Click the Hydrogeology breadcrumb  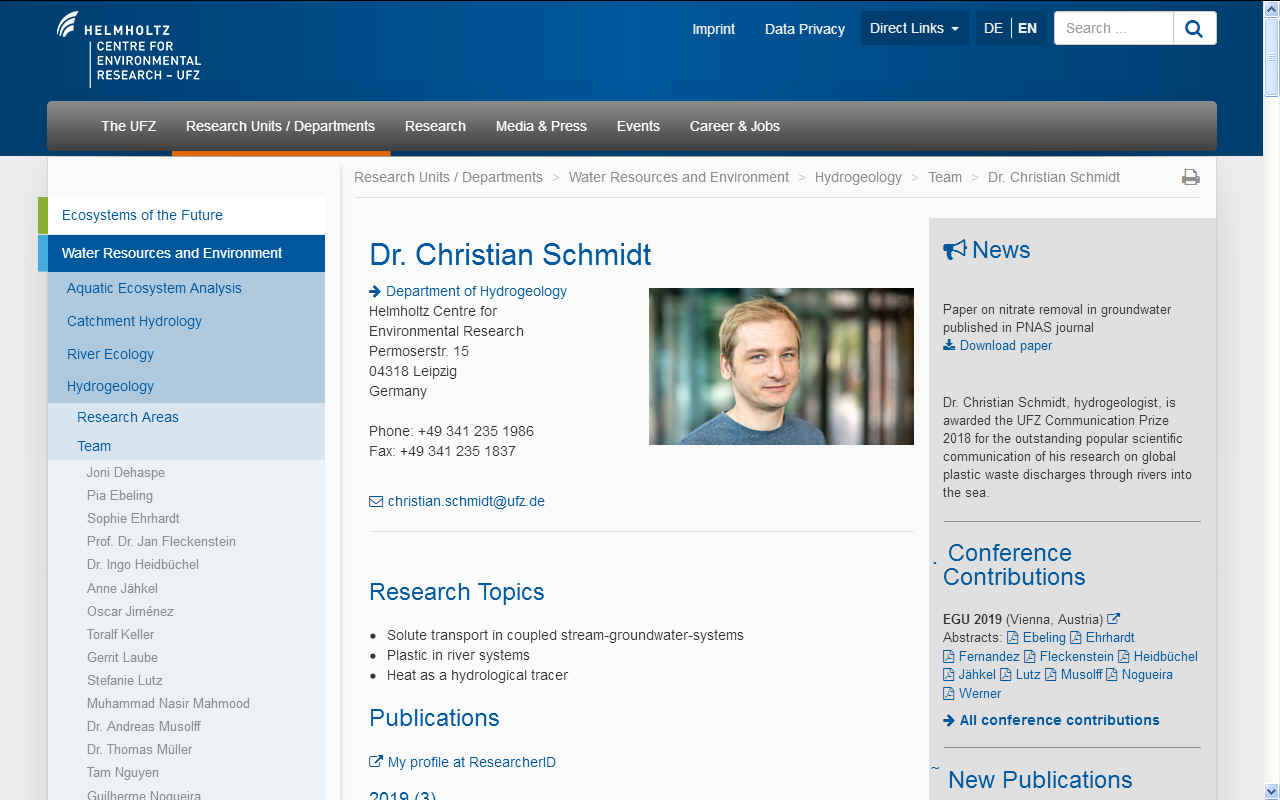click(858, 177)
